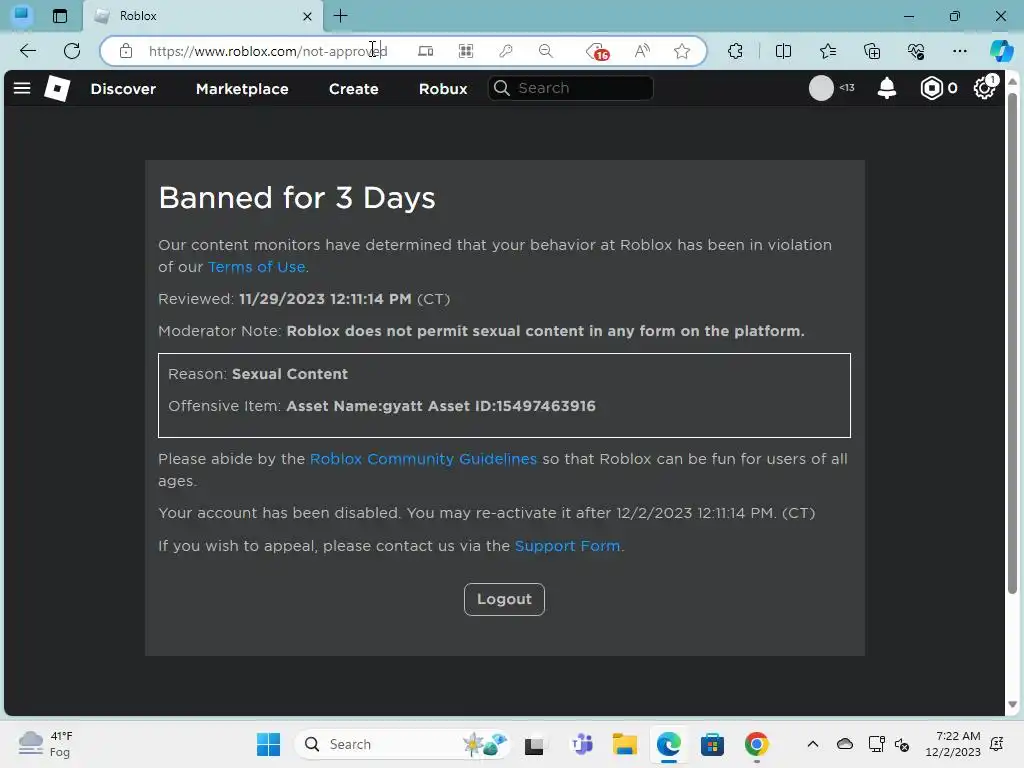Open Google Chrome from taskbar

click(x=756, y=744)
